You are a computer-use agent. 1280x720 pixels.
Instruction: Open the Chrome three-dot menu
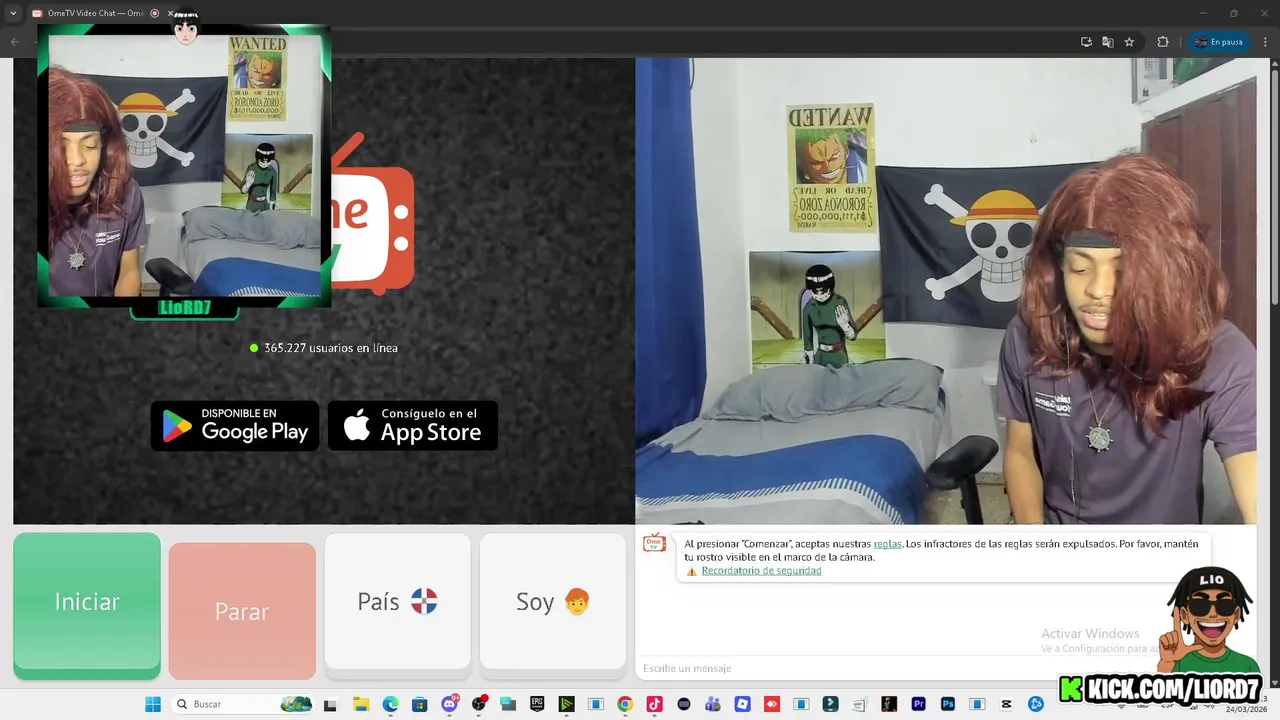(1265, 42)
